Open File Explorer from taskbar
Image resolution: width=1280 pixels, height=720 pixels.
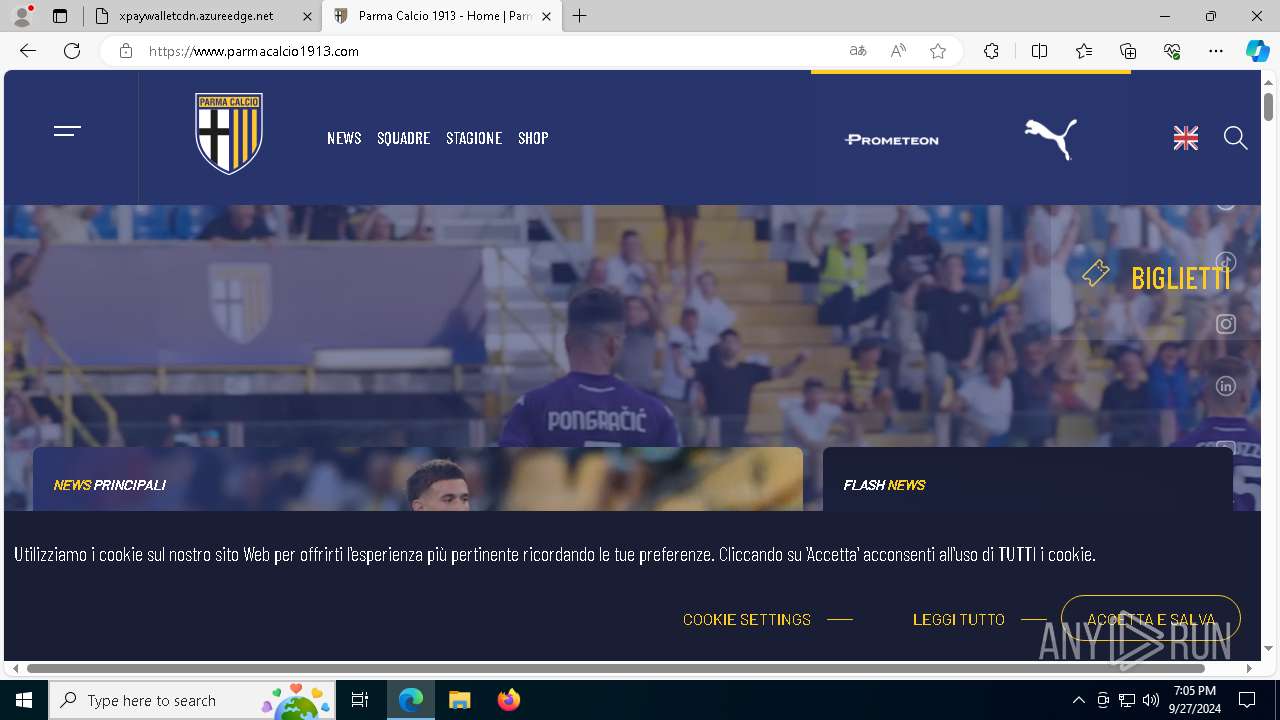tap(459, 700)
